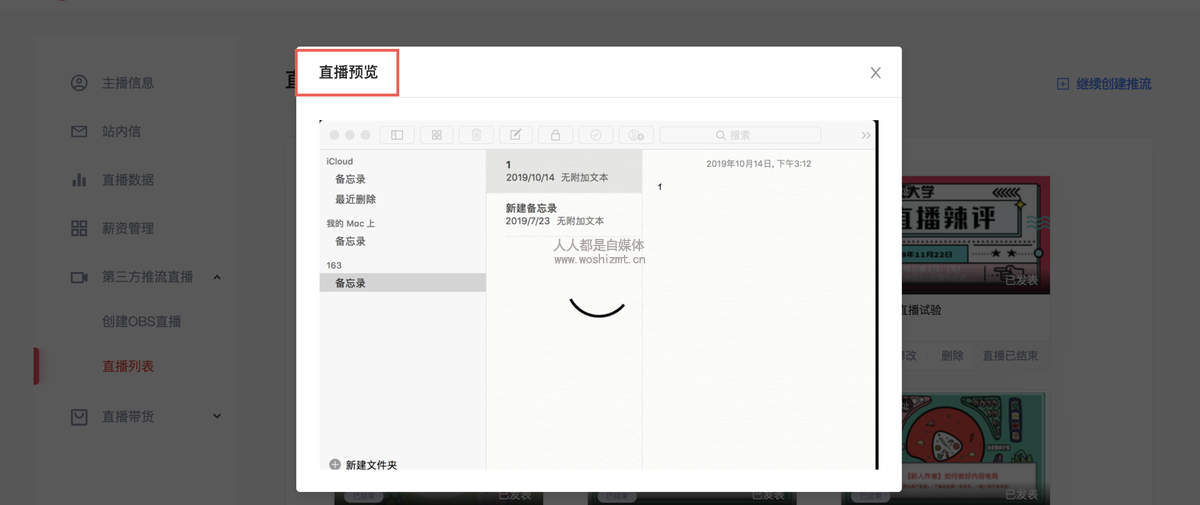Viewport: 1200px width, 505px height.
Task: Click the 直播已结束 button
Action: (1010, 355)
